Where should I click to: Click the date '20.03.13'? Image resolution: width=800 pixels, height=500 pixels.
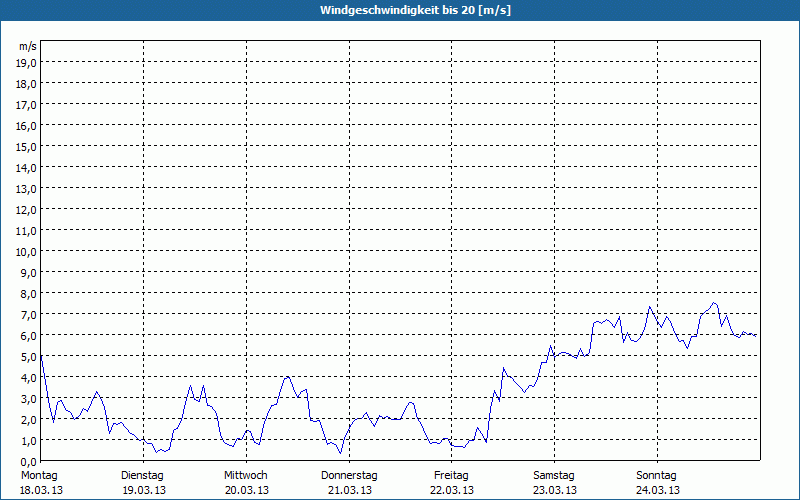[247, 490]
